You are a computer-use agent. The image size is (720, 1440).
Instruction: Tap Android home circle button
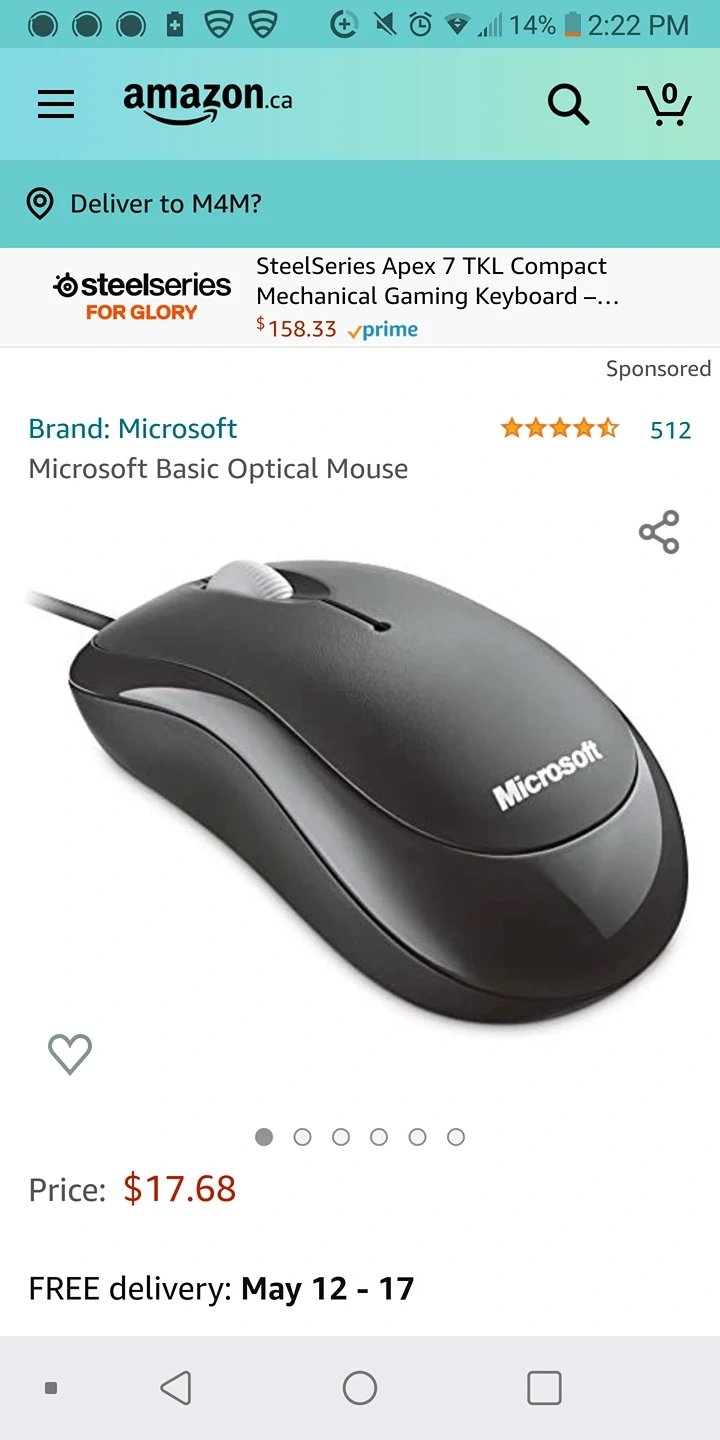[360, 1388]
